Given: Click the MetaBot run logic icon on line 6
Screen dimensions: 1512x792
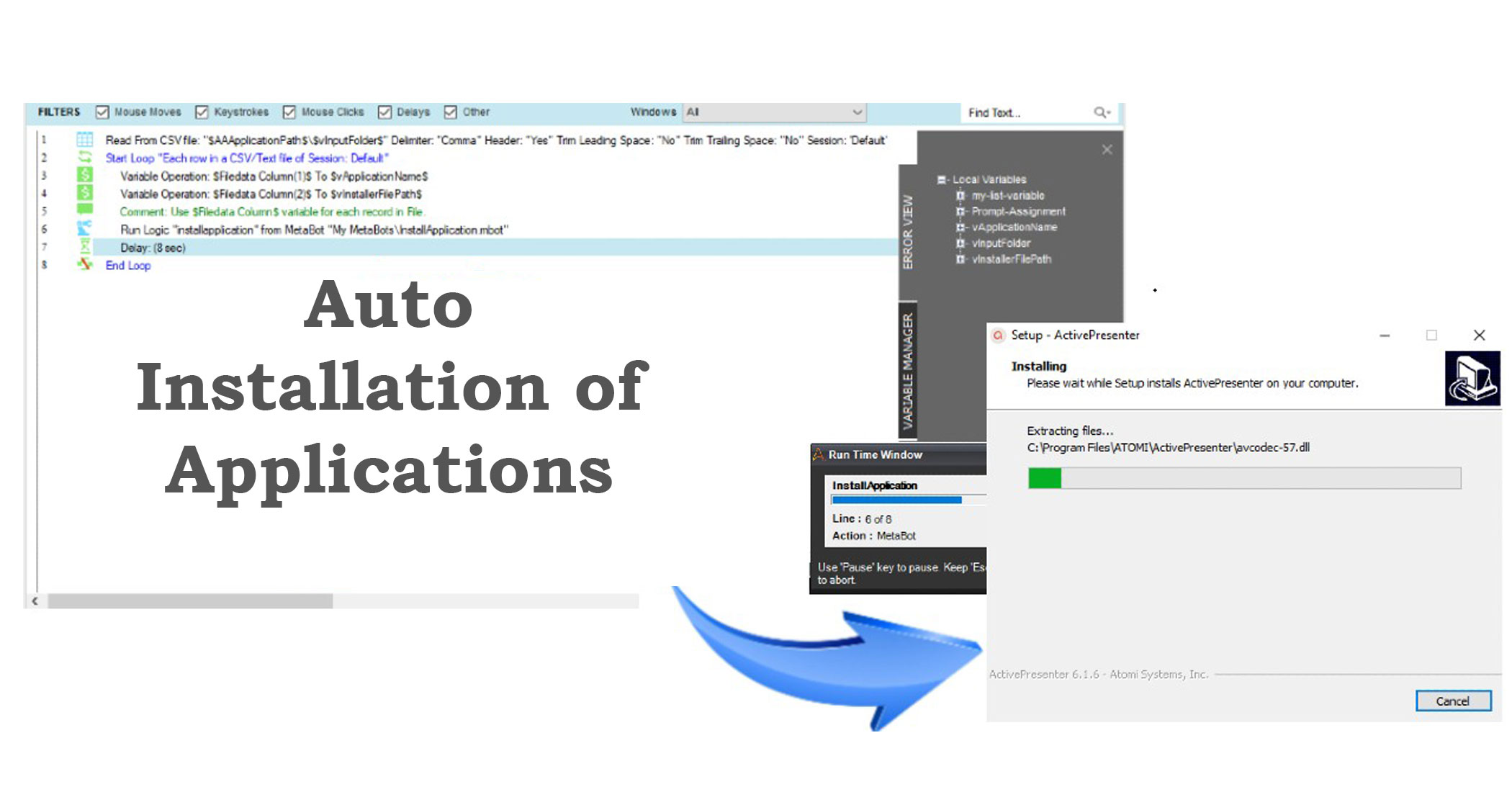Looking at the screenshot, I should point(85,228).
